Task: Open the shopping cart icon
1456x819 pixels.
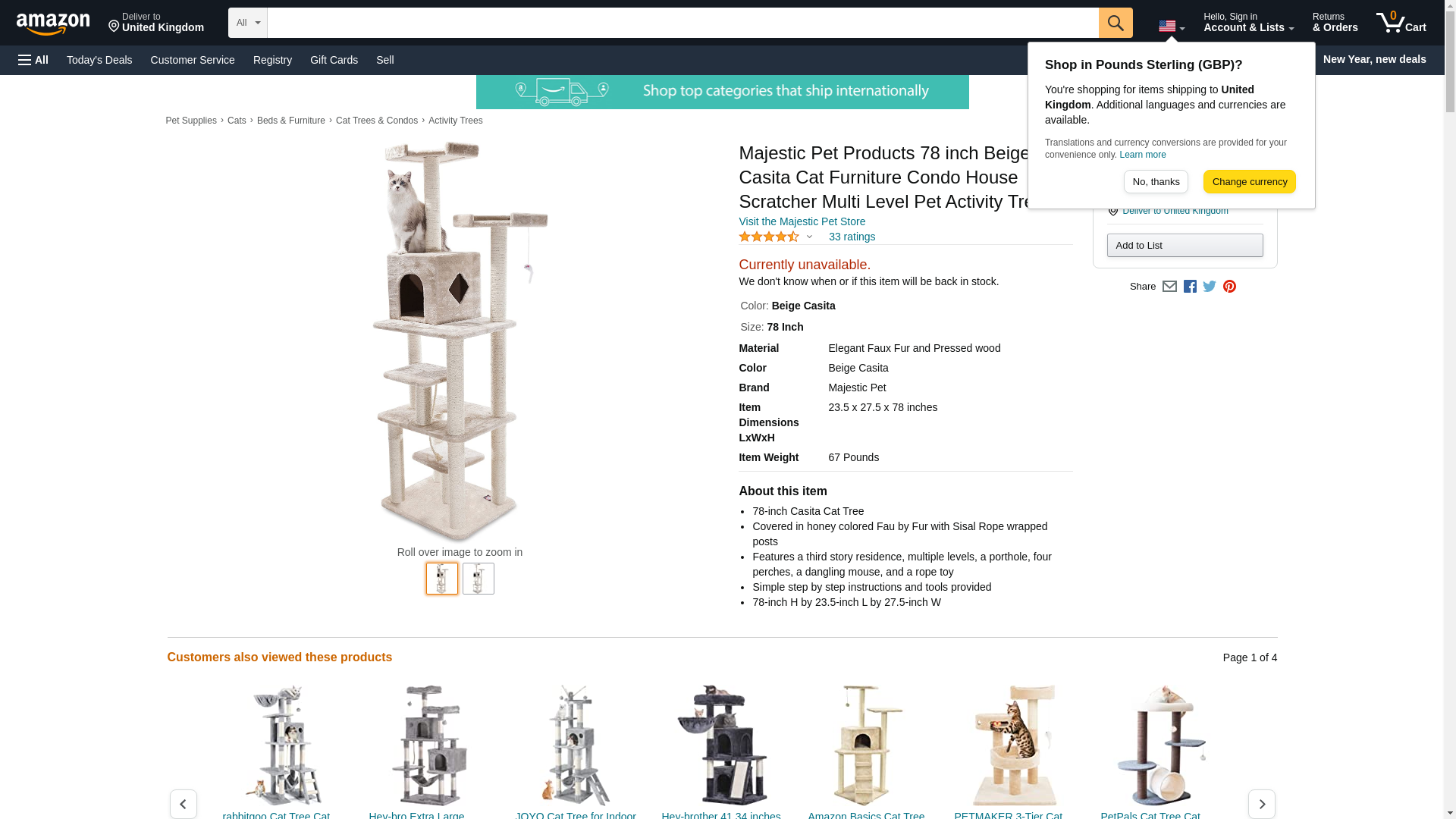Action: coord(1401,23)
